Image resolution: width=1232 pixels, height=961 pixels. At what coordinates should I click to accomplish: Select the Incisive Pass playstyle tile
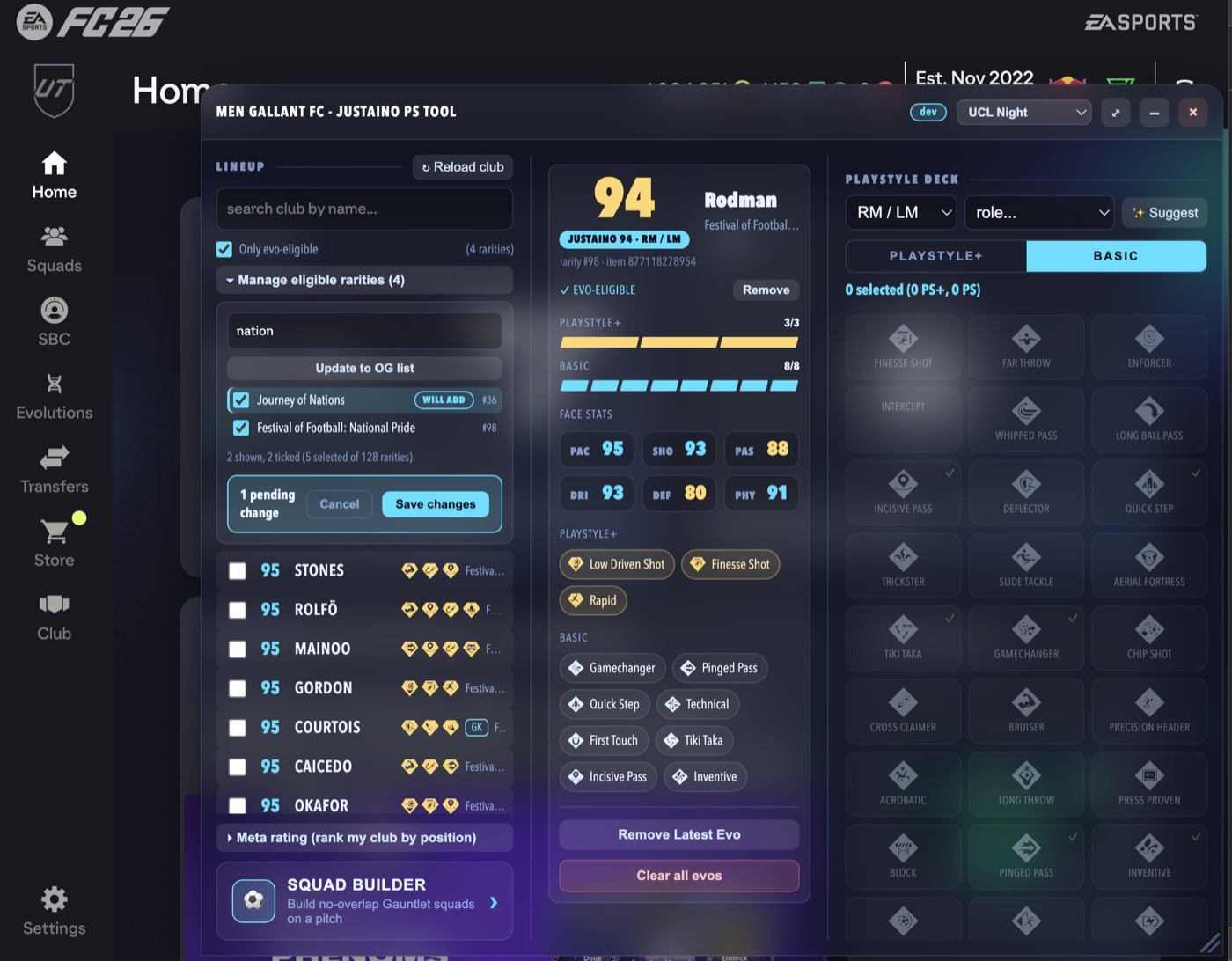[903, 493]
